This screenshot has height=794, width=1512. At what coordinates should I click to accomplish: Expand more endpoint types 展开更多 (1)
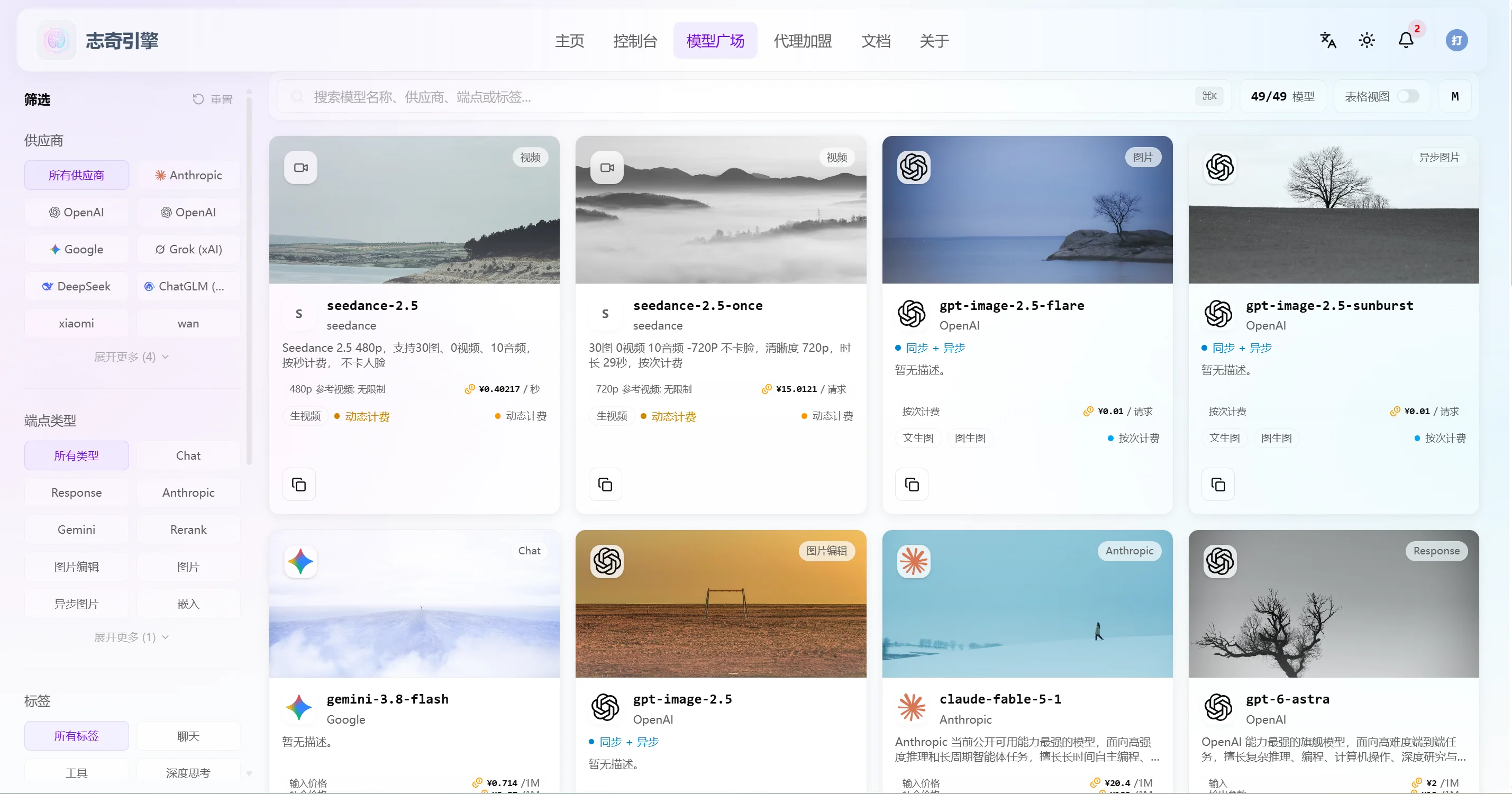132,637
